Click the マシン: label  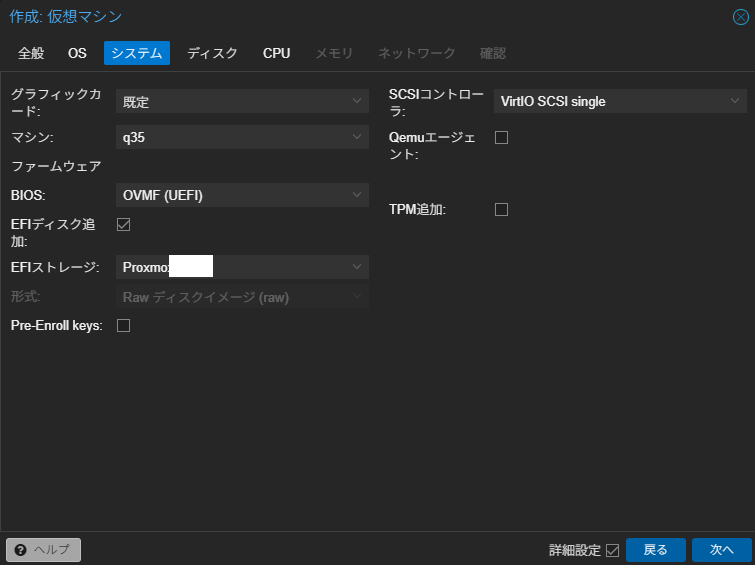[x=32, y=138]
